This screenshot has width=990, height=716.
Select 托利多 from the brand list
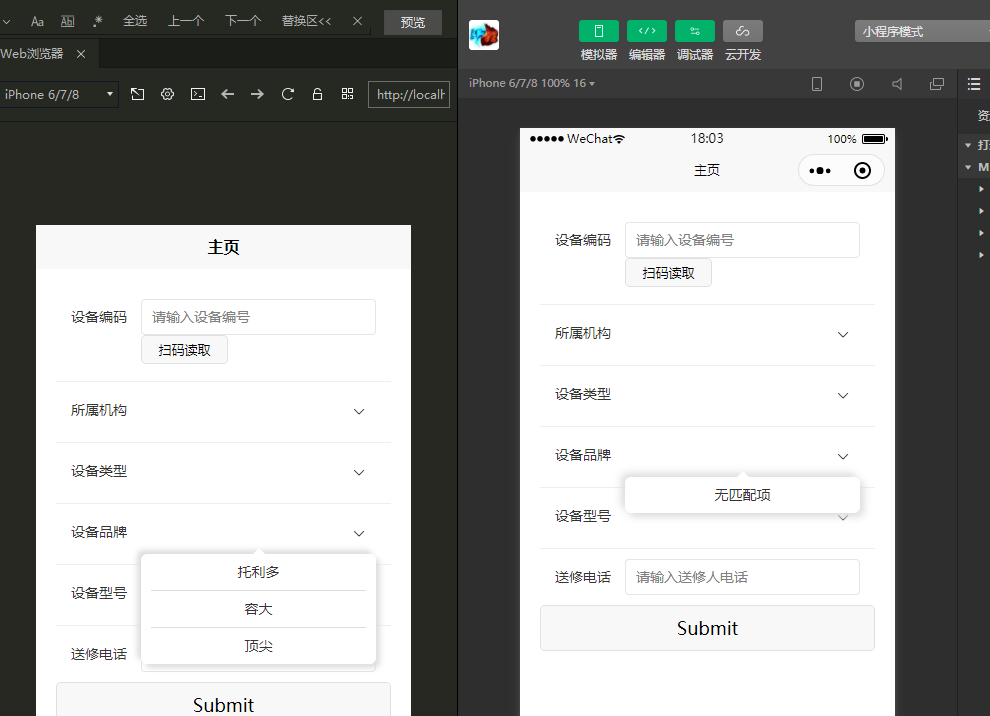click(258, 572)
